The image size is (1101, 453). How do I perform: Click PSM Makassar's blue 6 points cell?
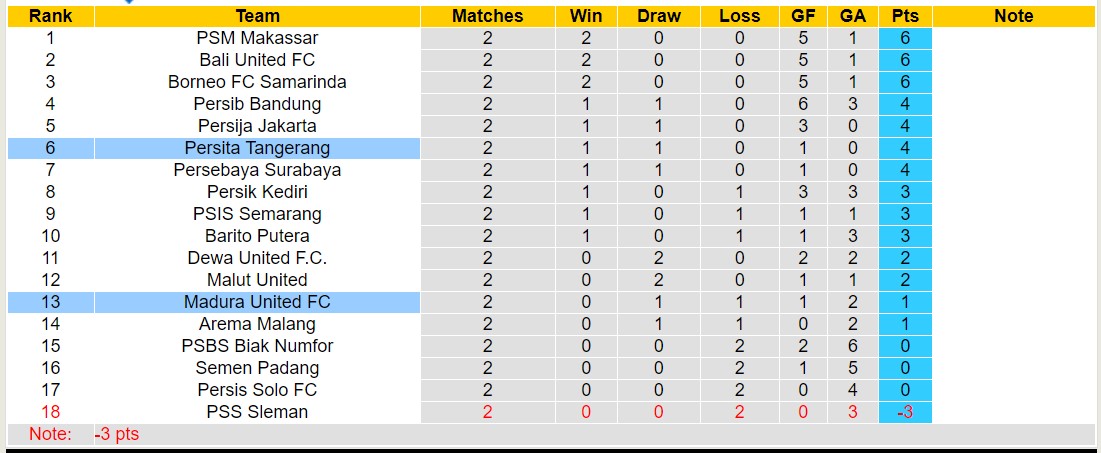pos(905,38)
